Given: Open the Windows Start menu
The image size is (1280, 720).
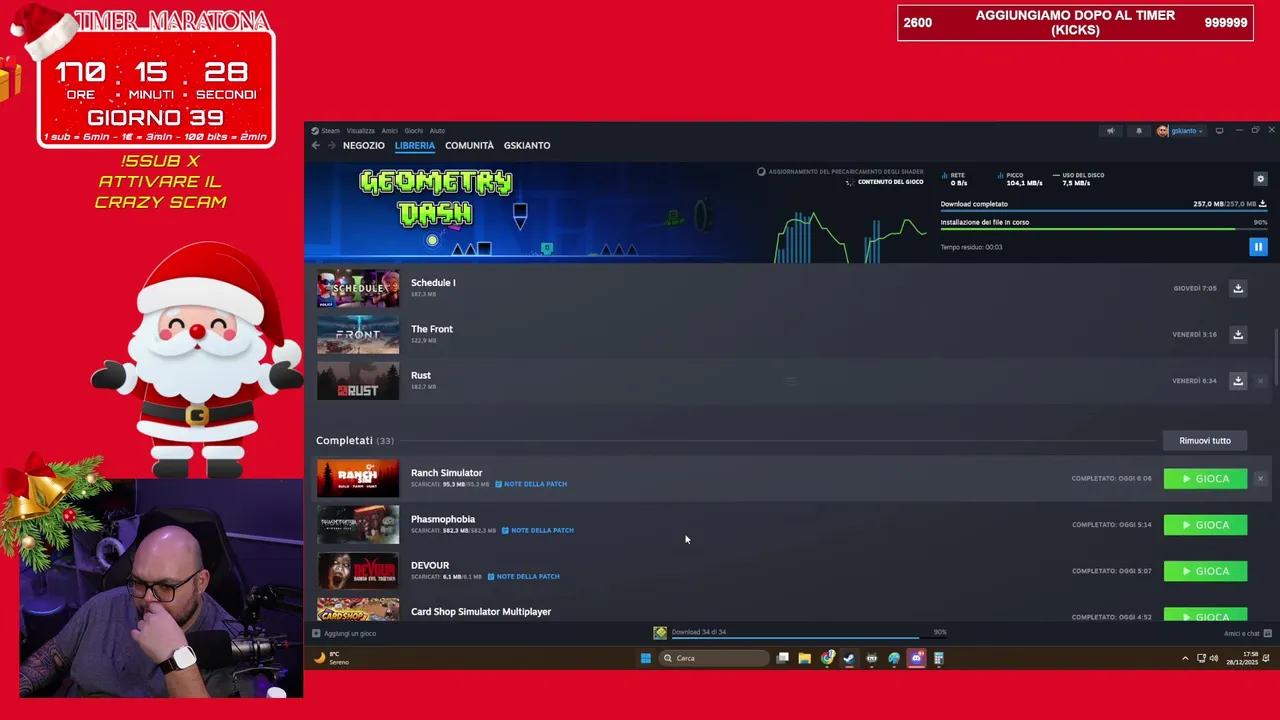Looking at the screenshot, I should pyautogui.click(x=646, y=658).
